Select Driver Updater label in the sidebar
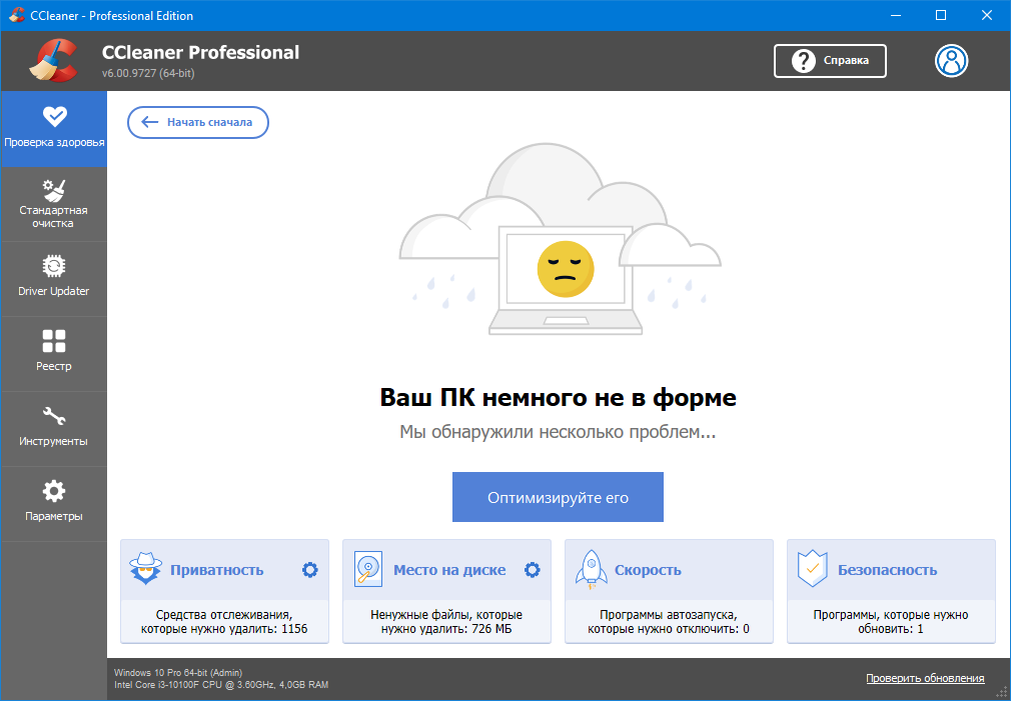Screen dimensions: 1011x701 point(54,291)
